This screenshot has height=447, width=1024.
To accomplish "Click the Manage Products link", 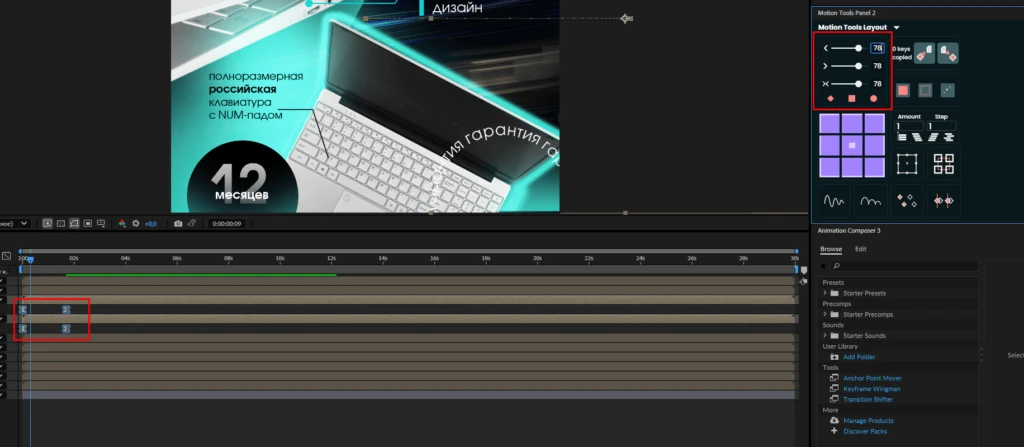I will click(869, 421).
